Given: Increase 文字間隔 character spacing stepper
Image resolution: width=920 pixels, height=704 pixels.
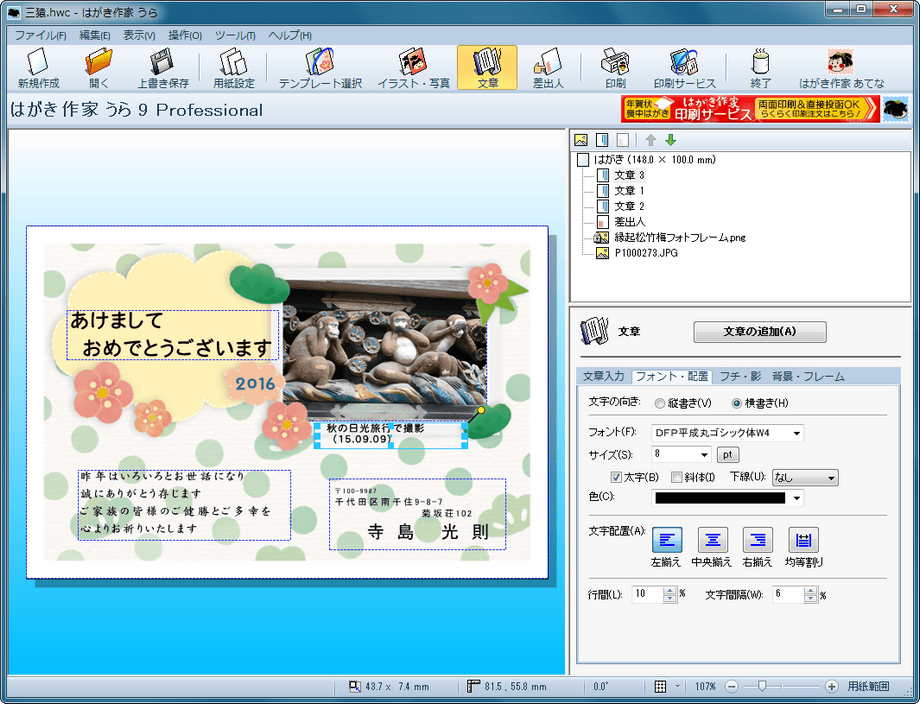Looking at the screenshot, I should pos(810,591).
